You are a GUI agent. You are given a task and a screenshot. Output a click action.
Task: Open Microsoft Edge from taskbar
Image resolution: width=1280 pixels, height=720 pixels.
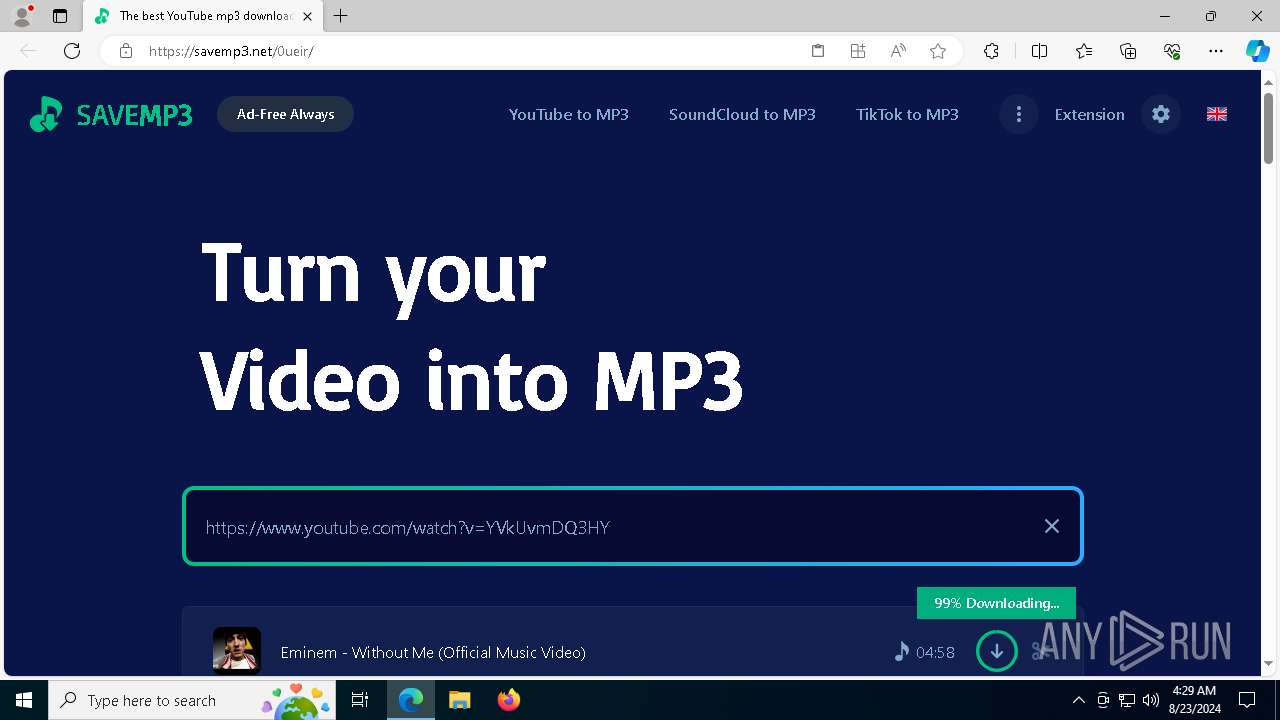tap(411, 700)
